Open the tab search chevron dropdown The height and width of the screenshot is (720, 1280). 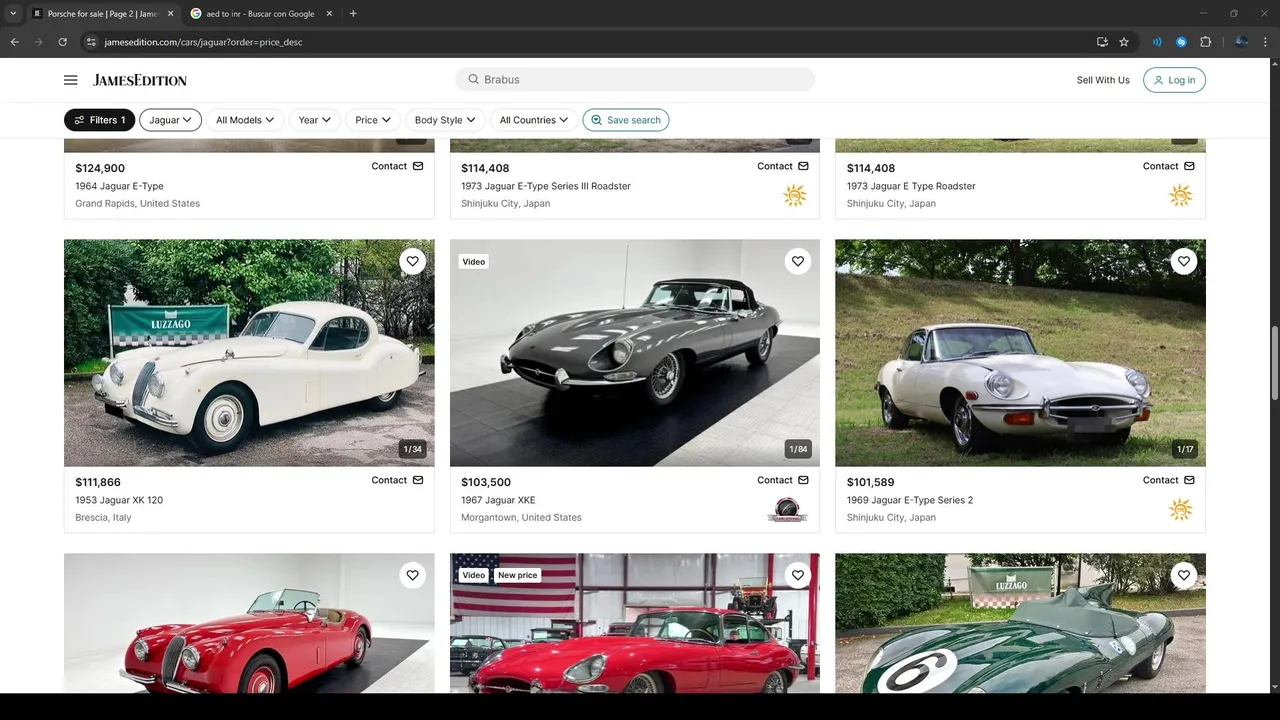[x=13, y=14]
